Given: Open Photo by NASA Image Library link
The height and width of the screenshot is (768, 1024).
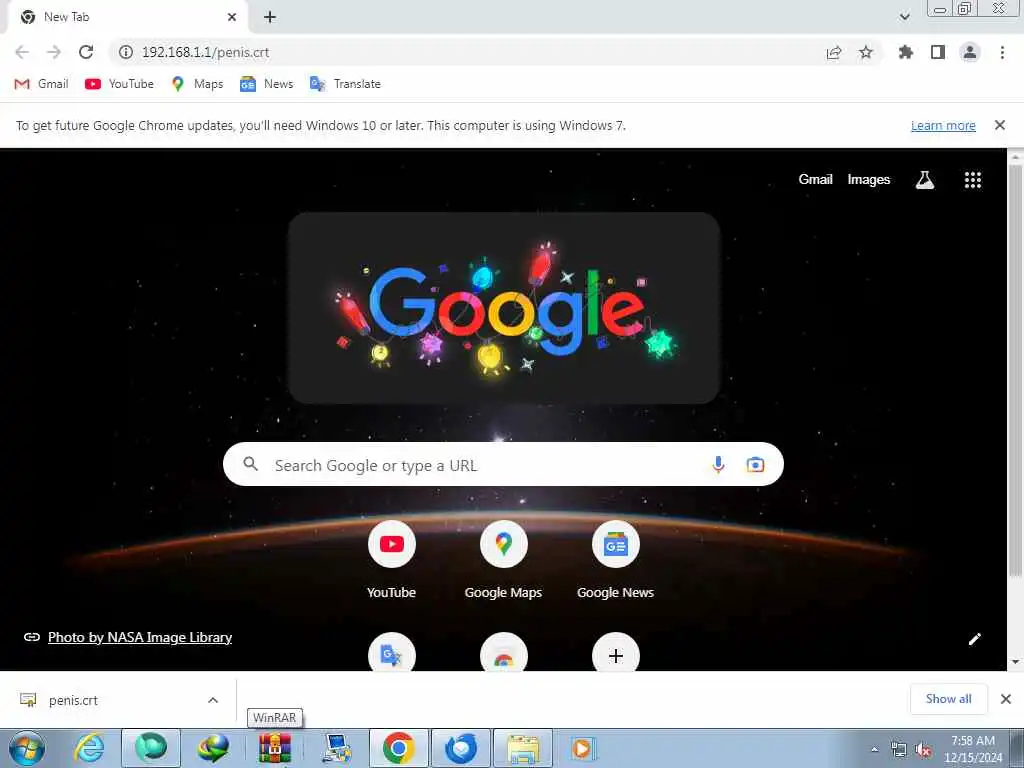Looking at the screenshot, I should coord(140,637).
